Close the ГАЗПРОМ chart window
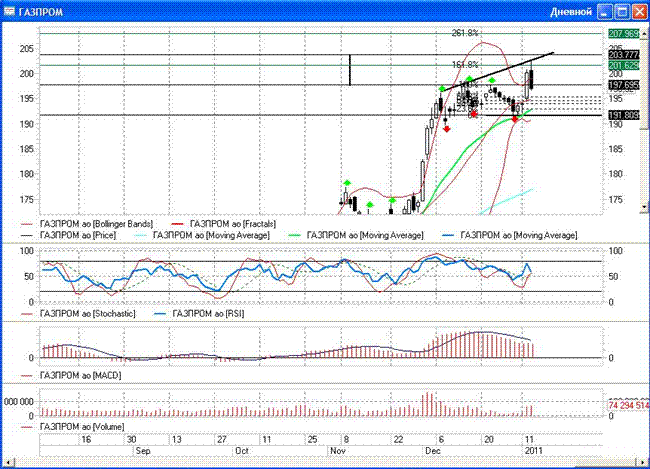The image size is (650, 469). (x=640, y=12)
